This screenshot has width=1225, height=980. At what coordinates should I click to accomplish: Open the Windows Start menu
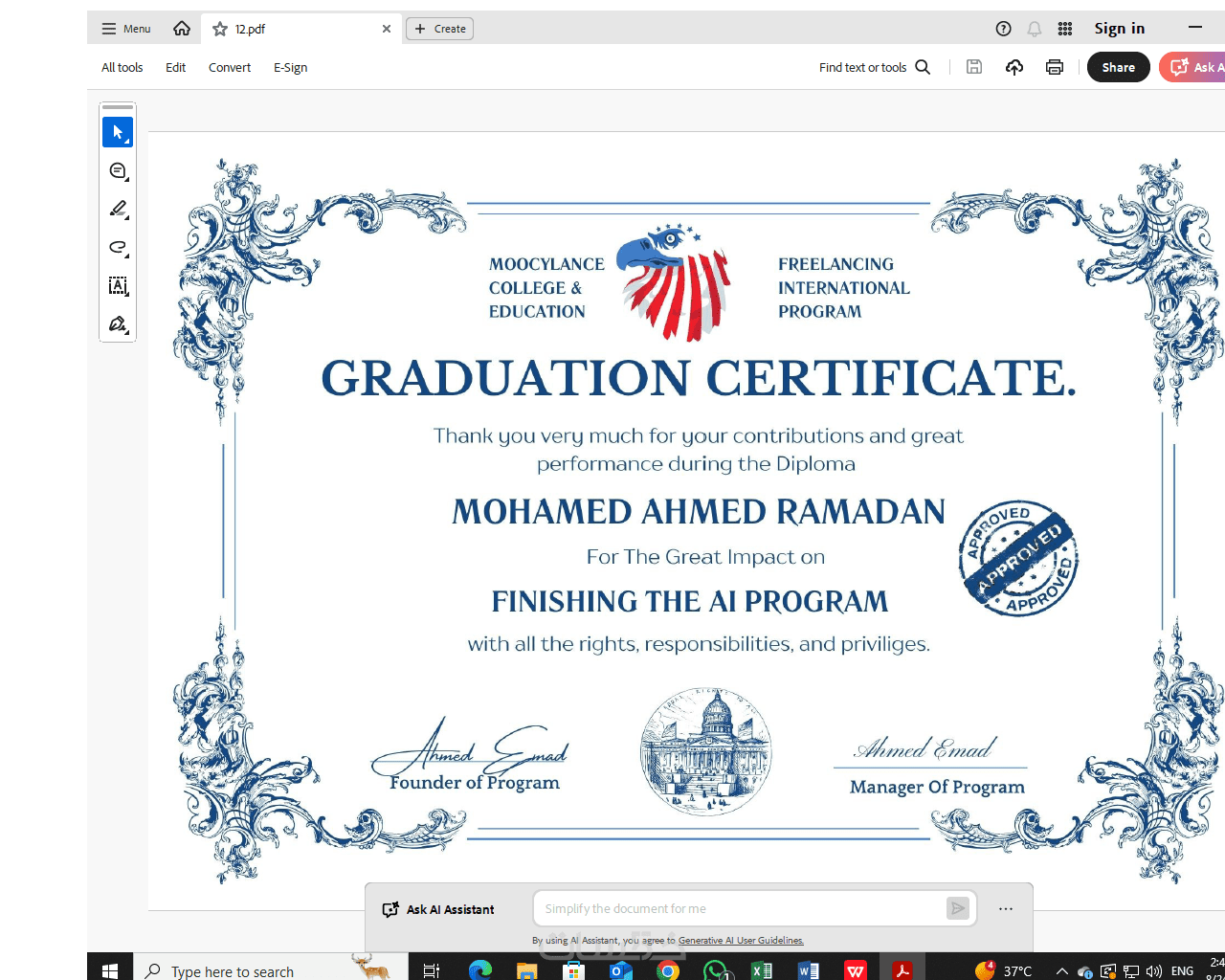(x=110, y=970)
